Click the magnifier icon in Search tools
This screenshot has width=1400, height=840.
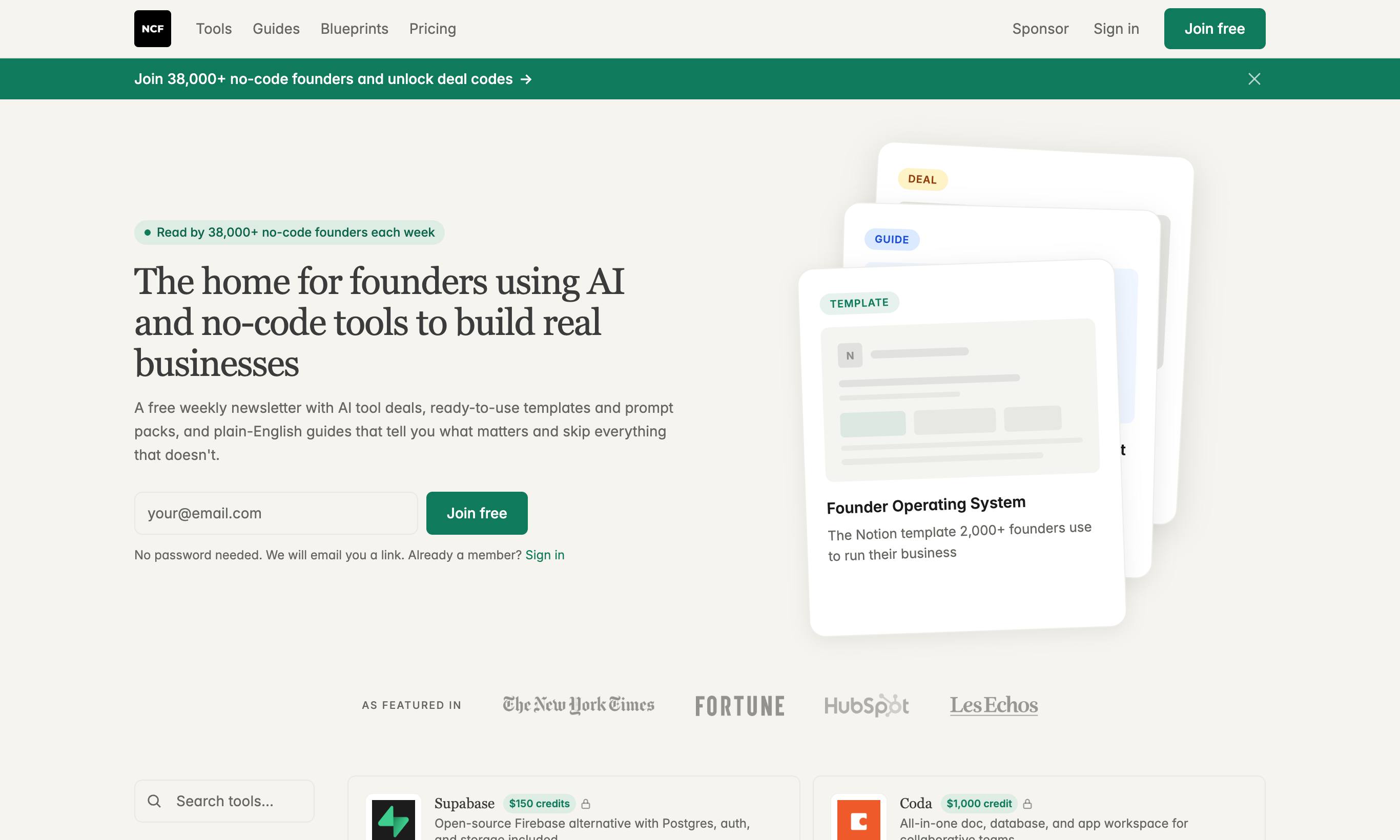click(154, 801)
